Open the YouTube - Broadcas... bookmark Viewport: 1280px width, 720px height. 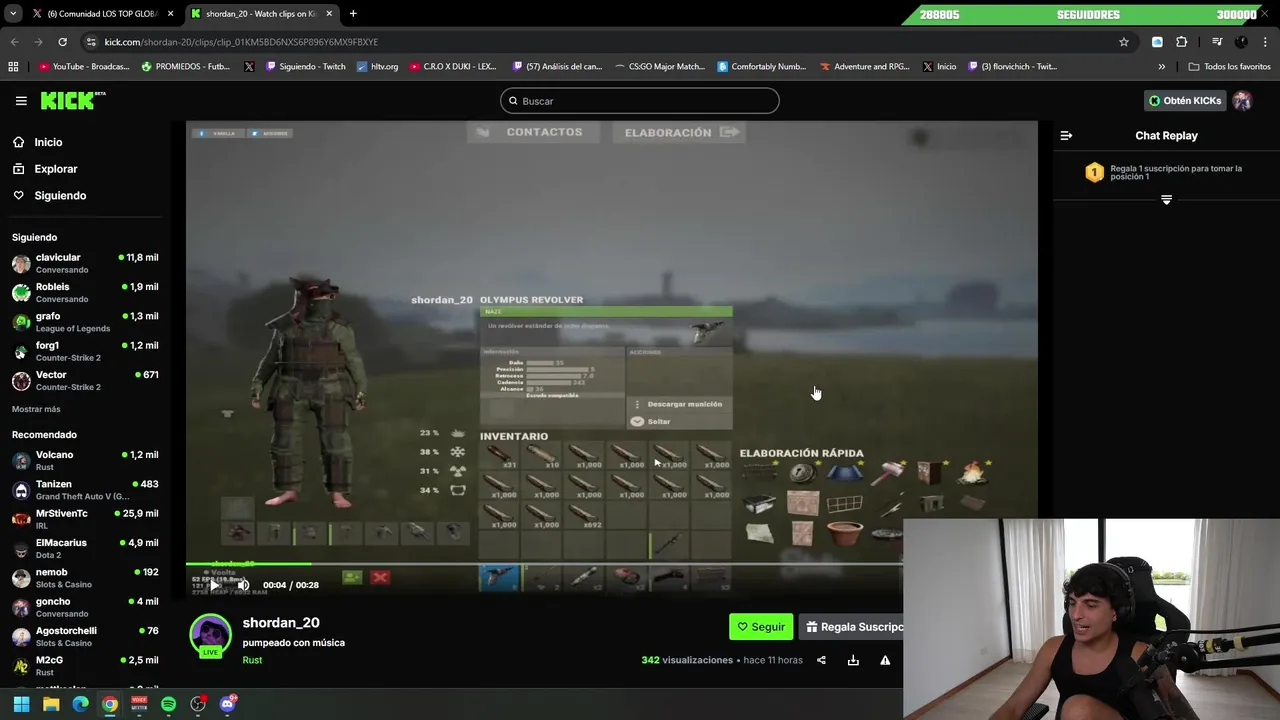pyautogui.click(x=84, y=66)
